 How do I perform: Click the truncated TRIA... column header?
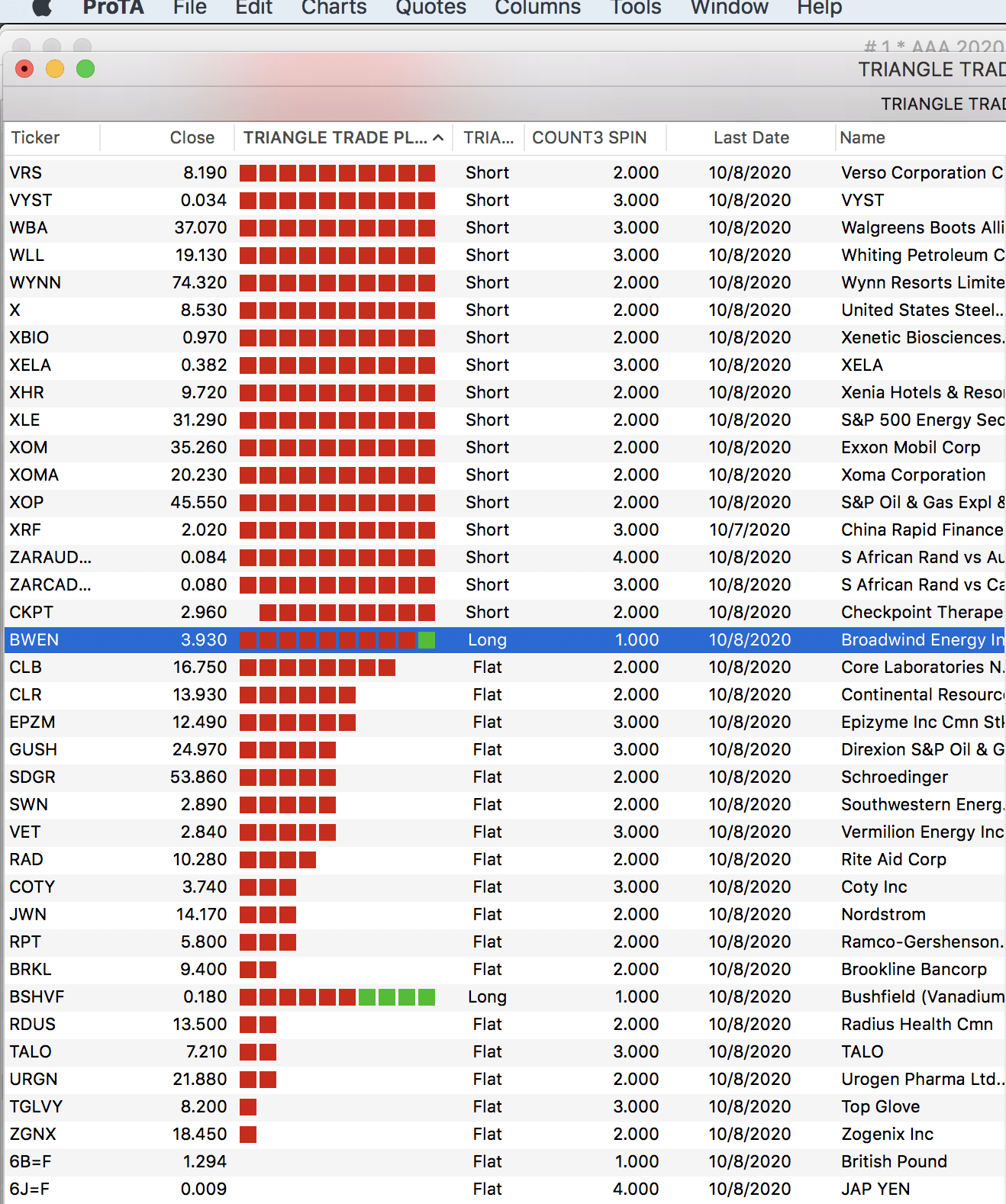click(488, 137)
